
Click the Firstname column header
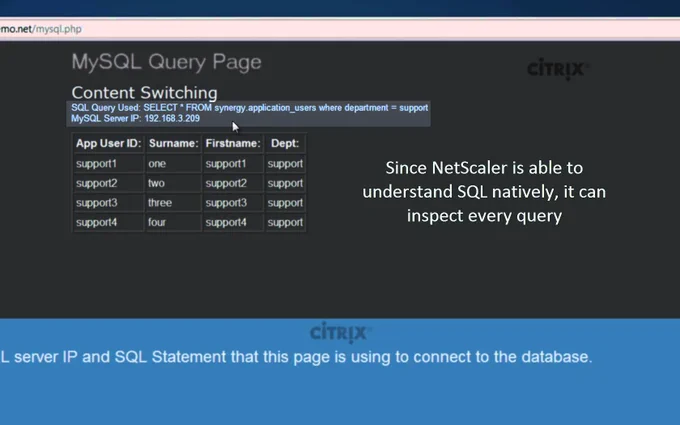[233, 144]
